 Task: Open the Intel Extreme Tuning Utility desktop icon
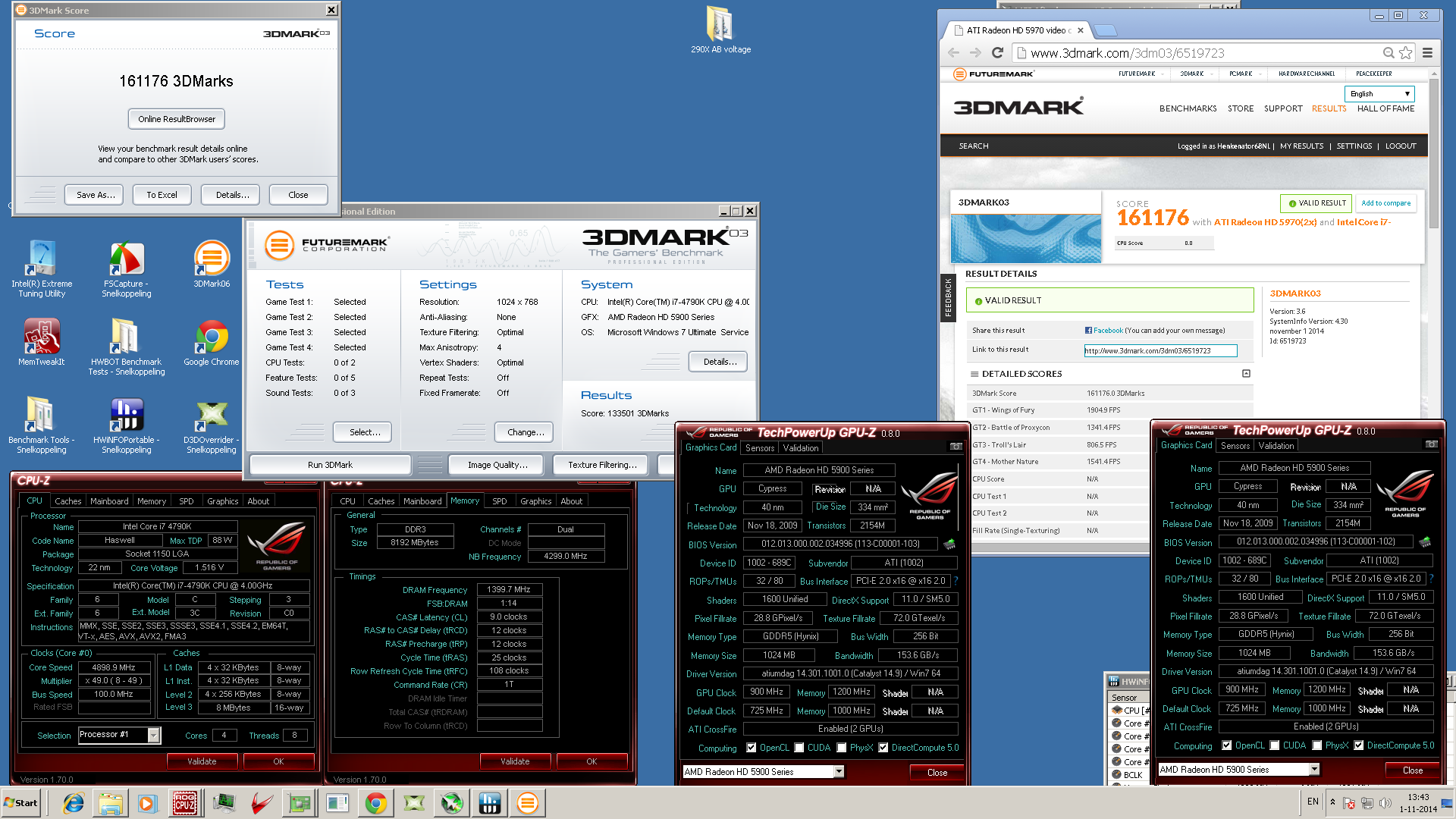[x=42, y=269]
